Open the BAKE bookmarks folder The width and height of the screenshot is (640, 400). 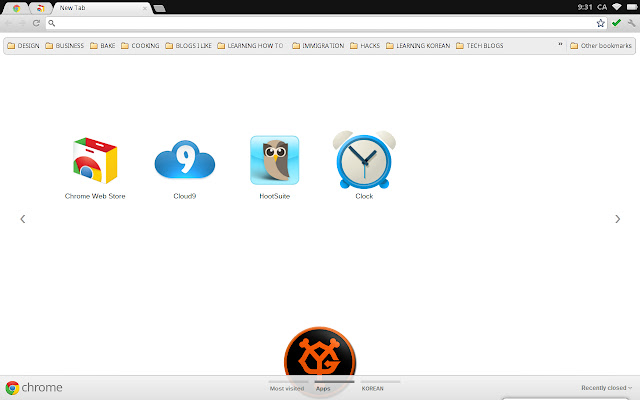pyautogui.click(x=102, y=46)
